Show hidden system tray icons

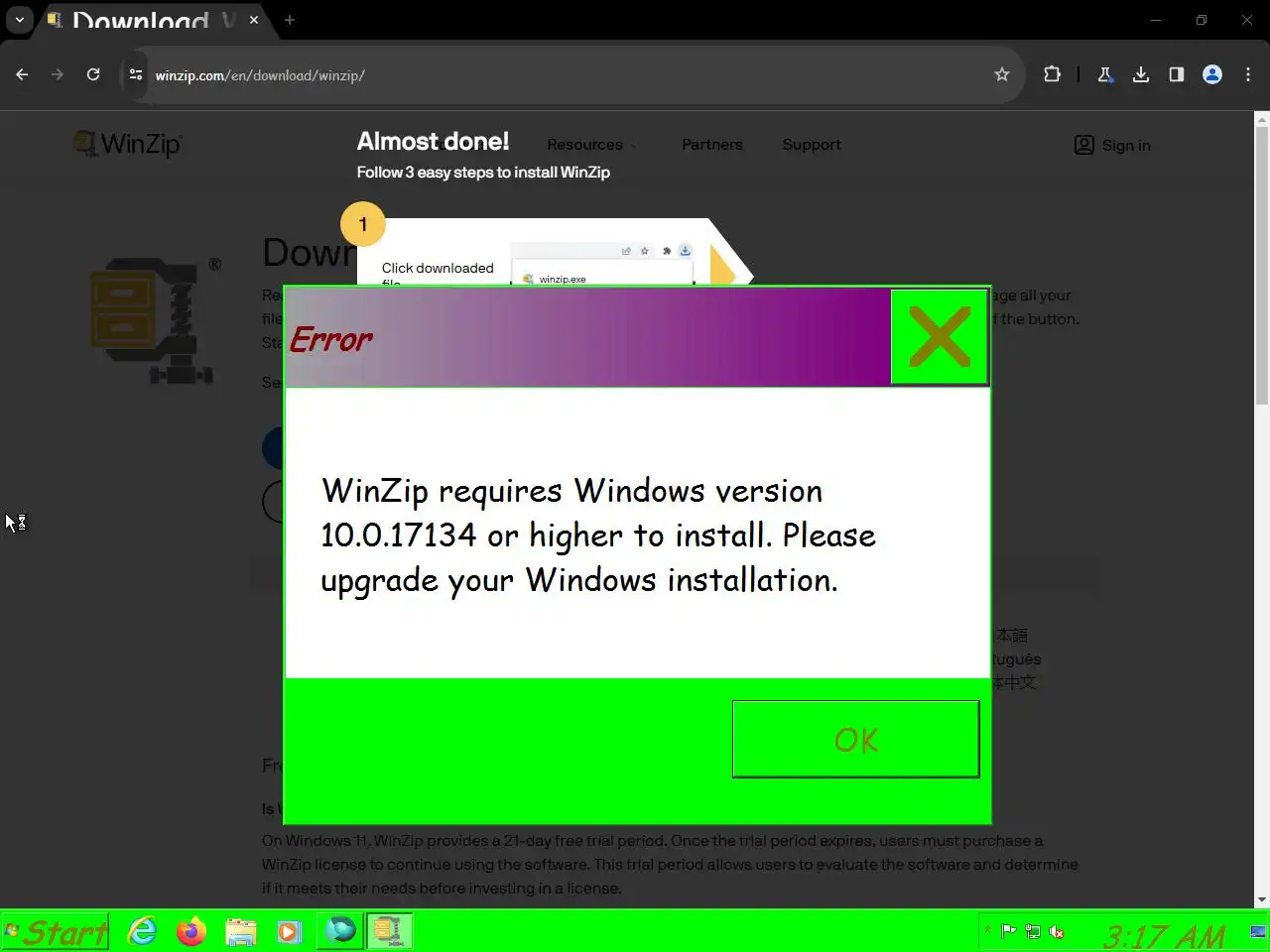point(987,931)
